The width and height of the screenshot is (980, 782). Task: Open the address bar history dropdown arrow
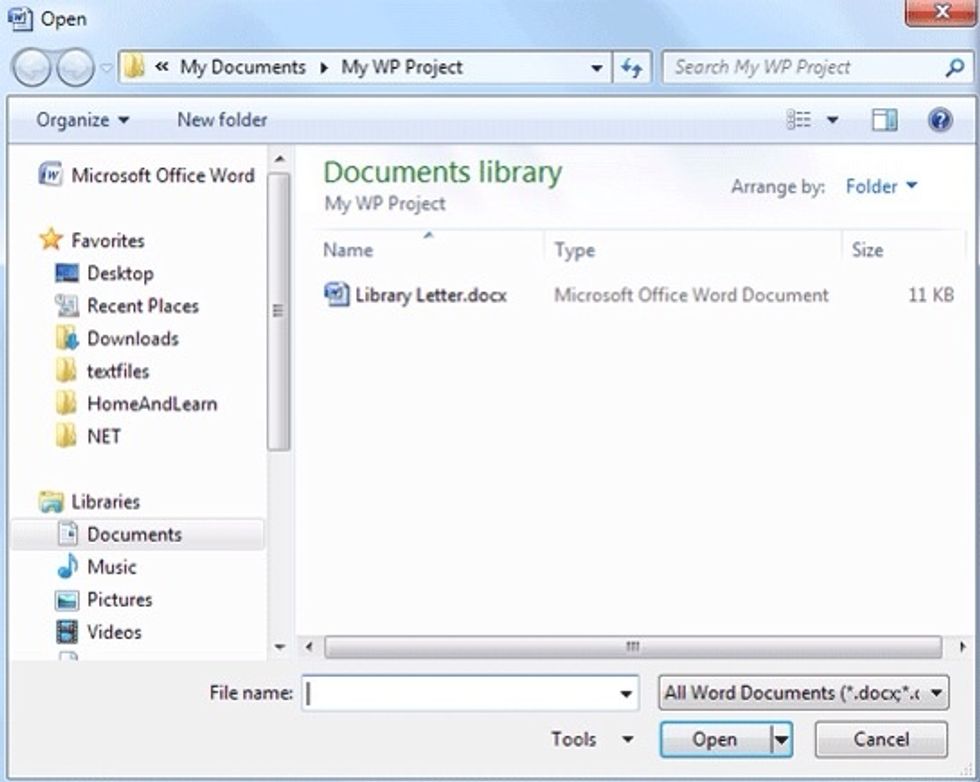click(597, 67)
